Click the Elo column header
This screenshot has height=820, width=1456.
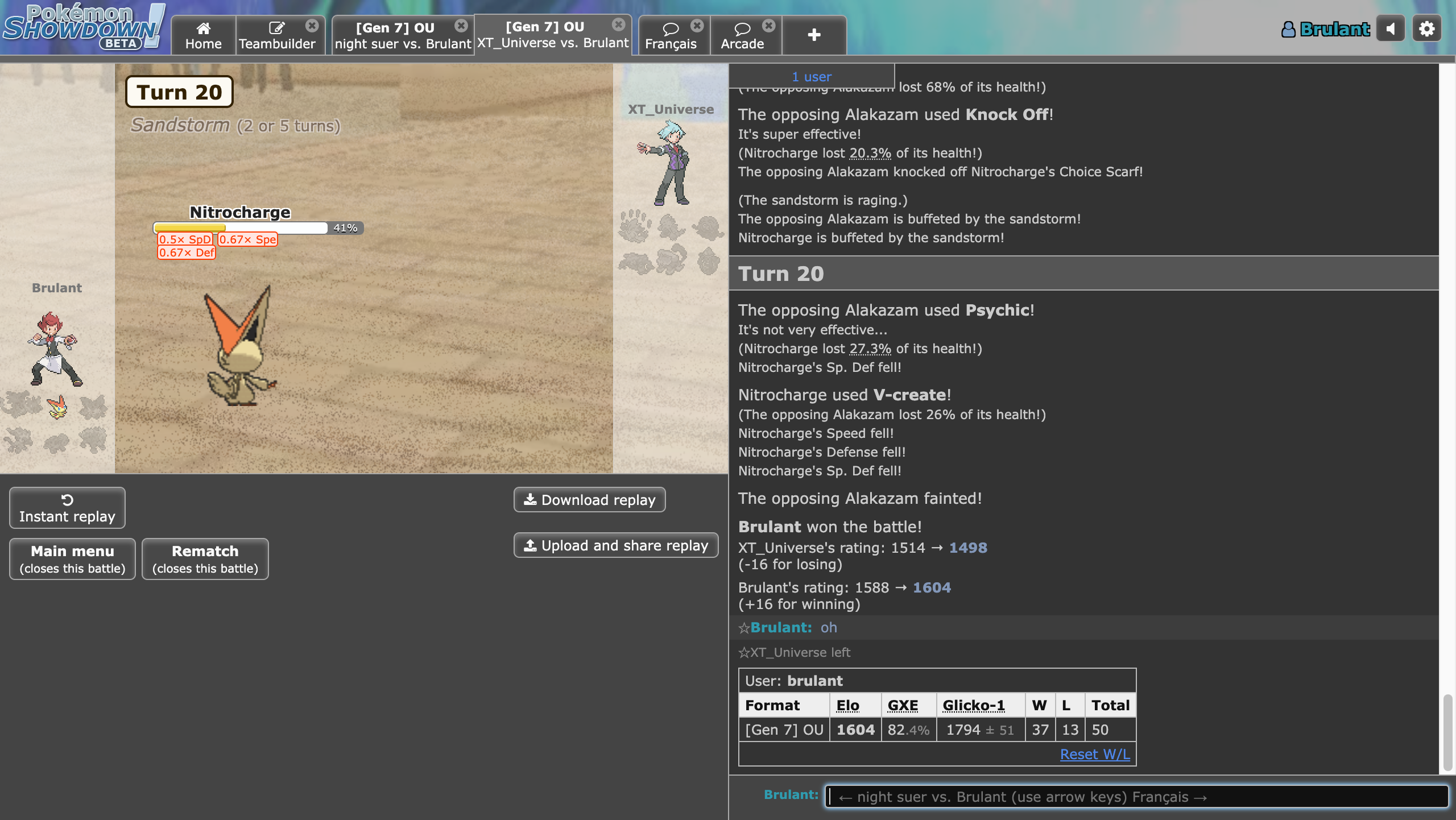(x=847, y=705)
